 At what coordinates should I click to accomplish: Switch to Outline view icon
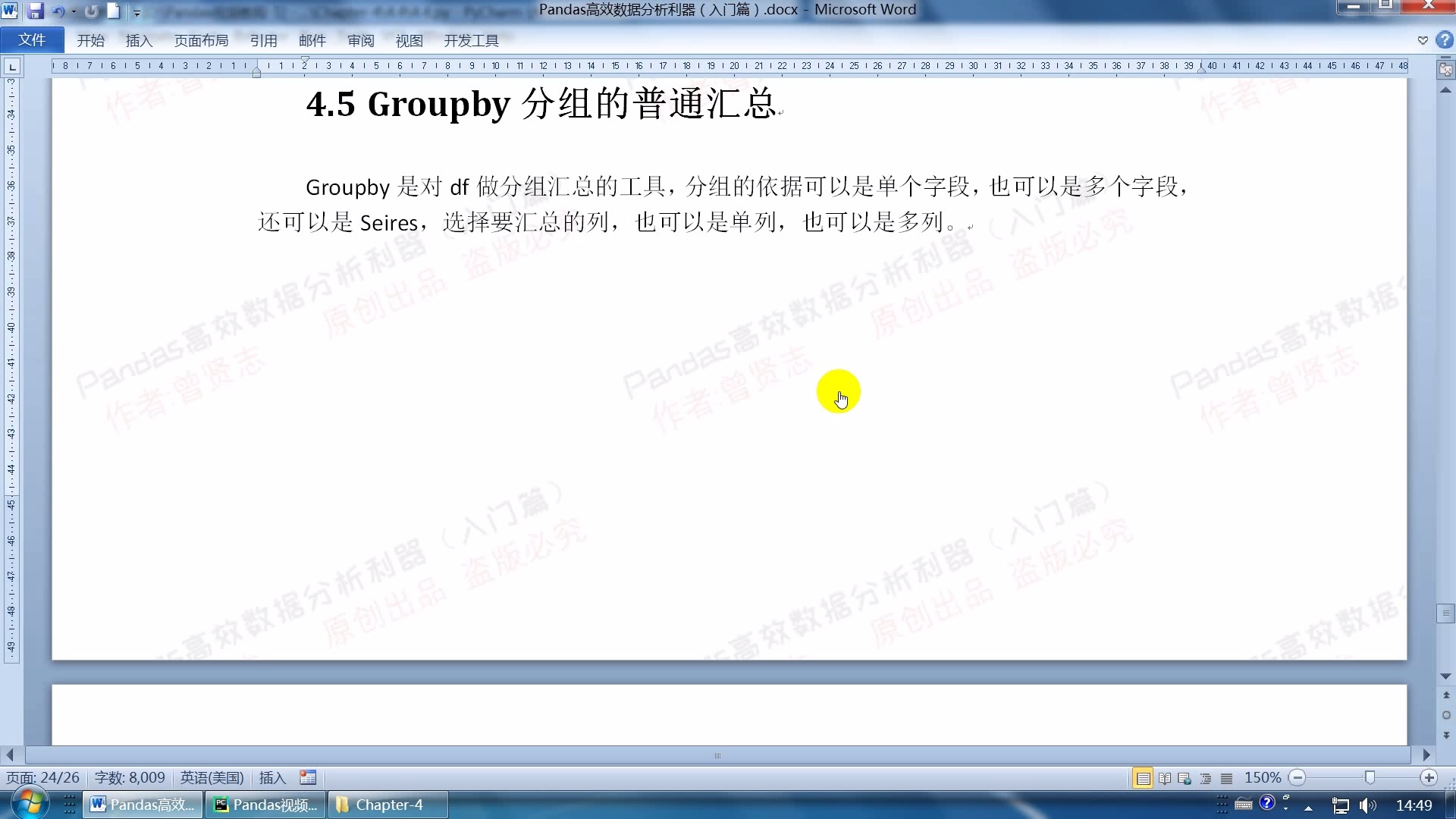[1205, 777]
